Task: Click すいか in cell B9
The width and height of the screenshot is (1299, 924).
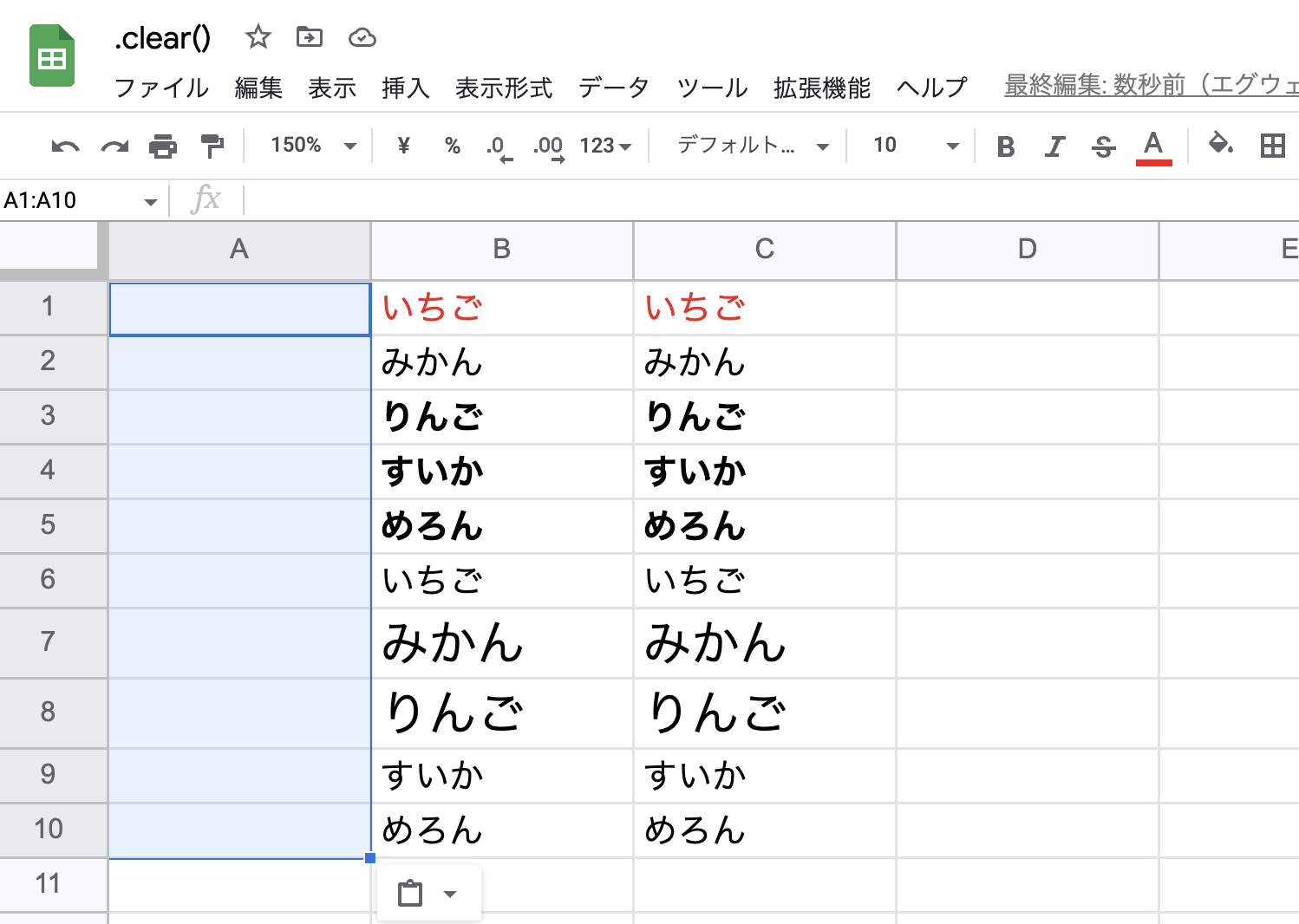Action: tap(432, 776)
